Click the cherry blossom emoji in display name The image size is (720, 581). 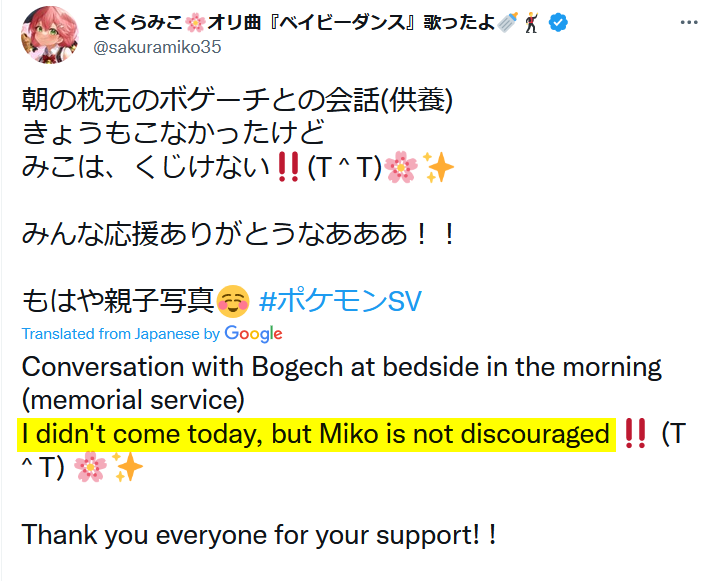point(195,23)
